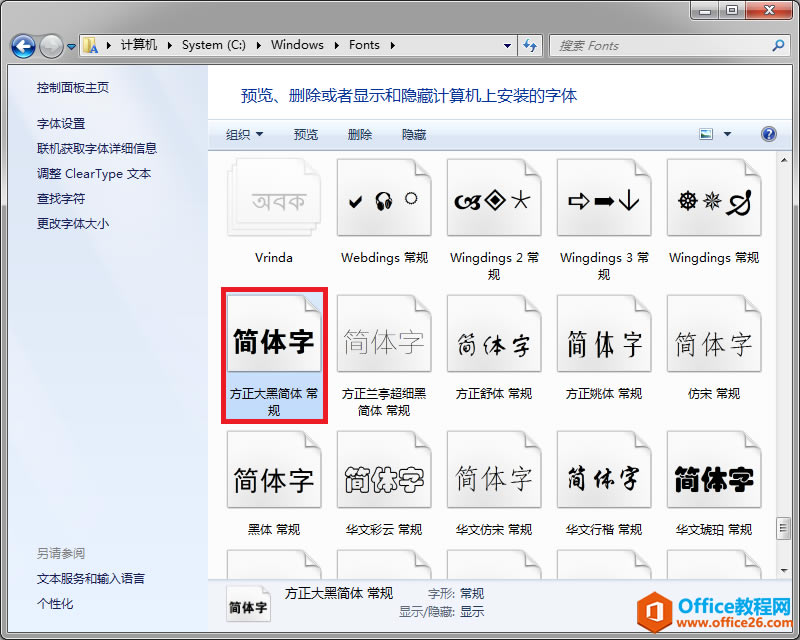Click 预览 in the toolbar
The height and width of the screenshot is (640, 800).
tap(306, 135)
